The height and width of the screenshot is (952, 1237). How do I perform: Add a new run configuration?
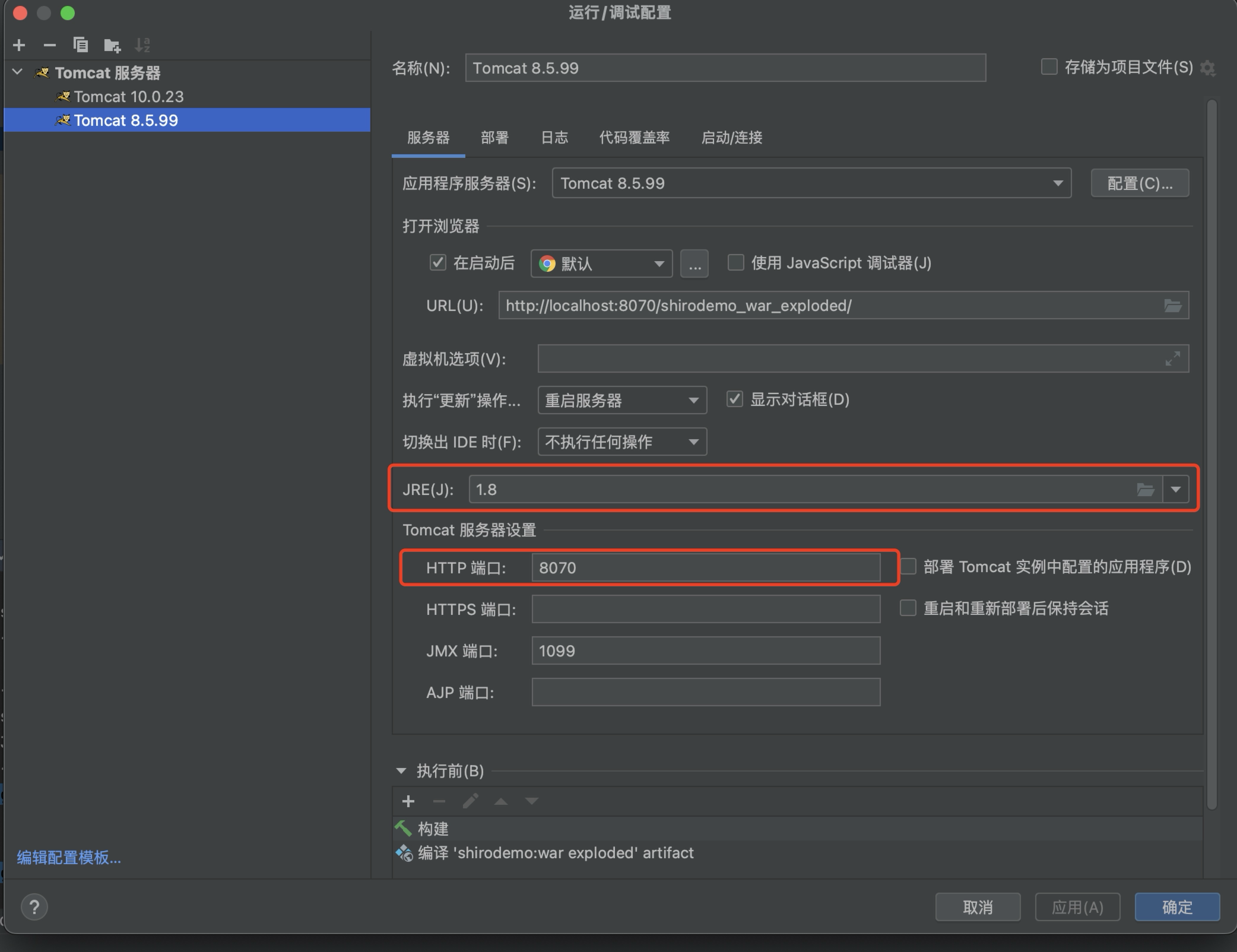point(19,45)
